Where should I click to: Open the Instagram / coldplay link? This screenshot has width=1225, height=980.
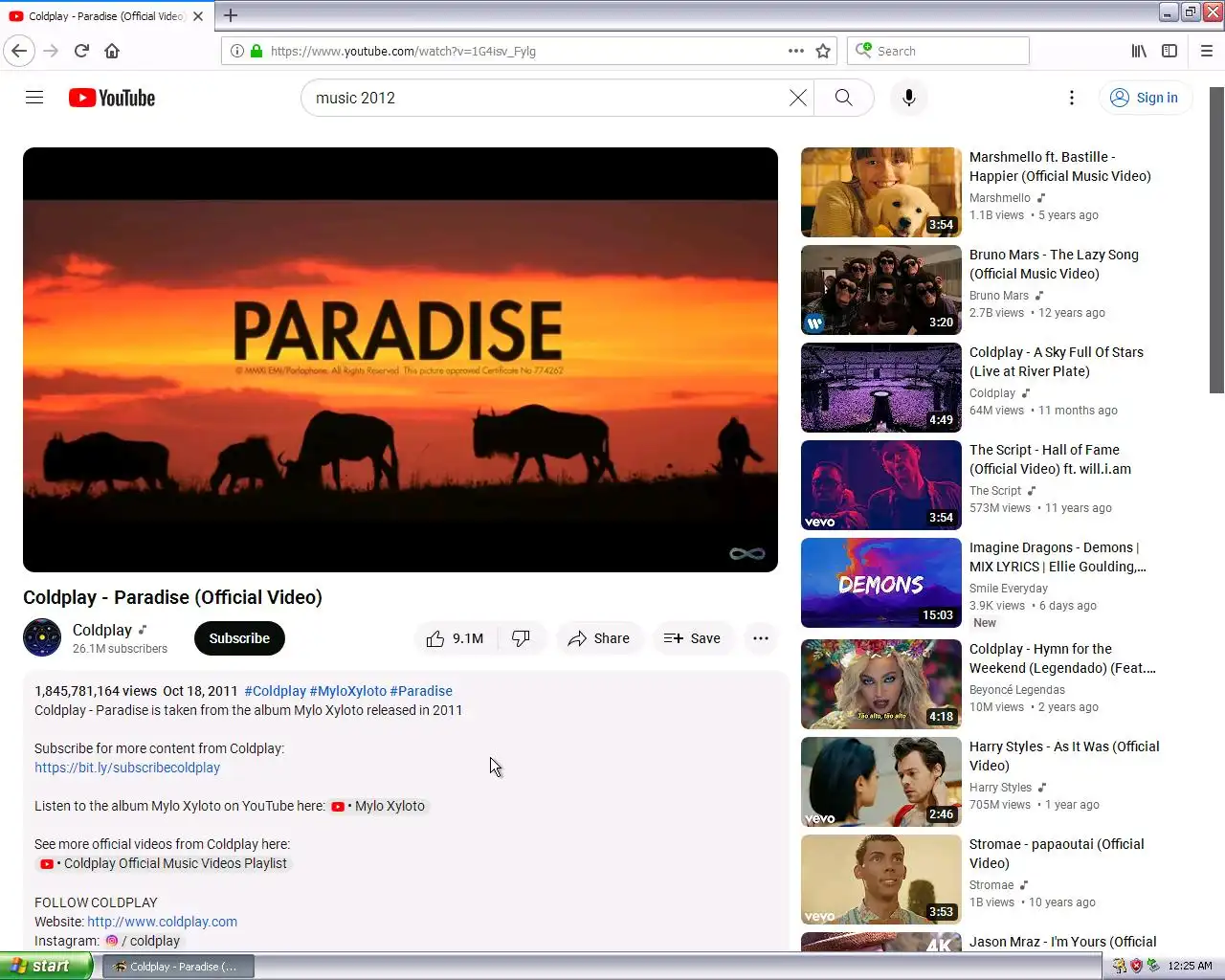pos(143,941)
